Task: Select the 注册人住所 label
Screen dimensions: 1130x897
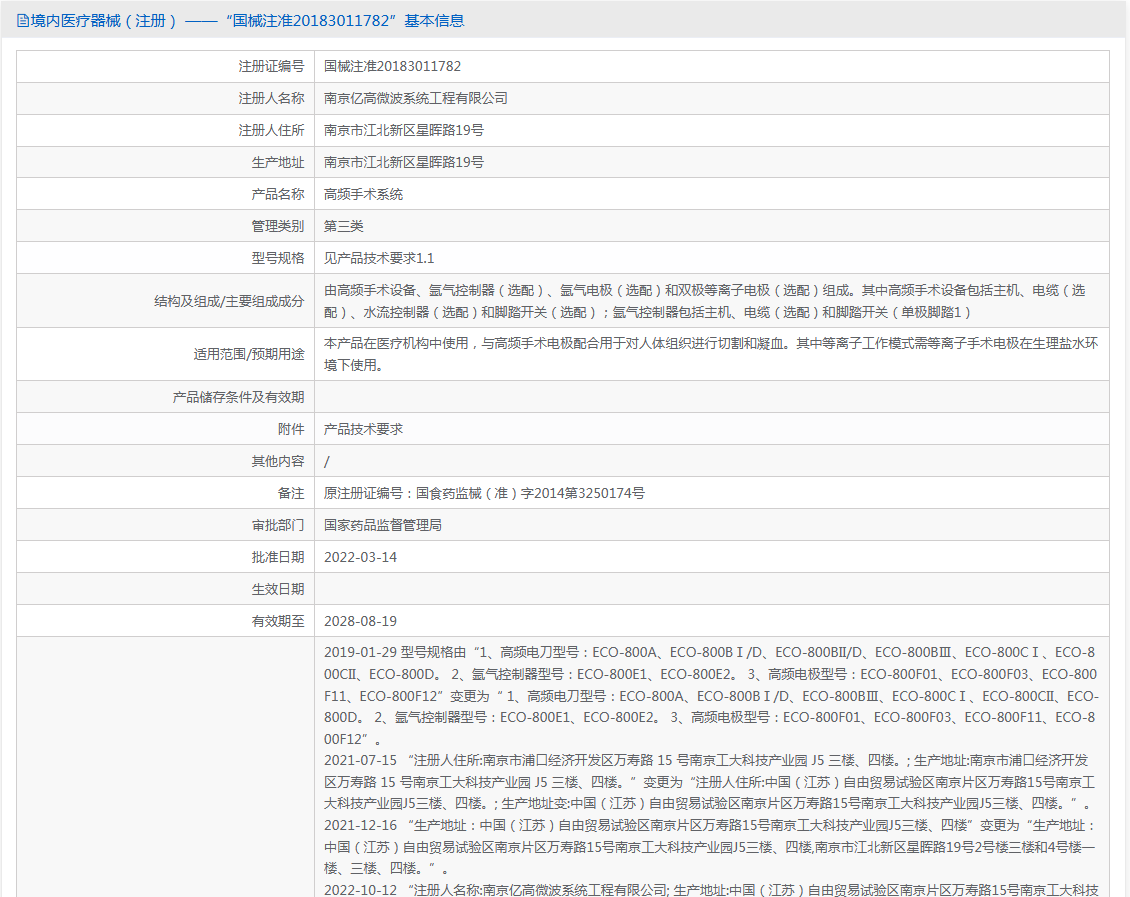Action: pos(272,130)
